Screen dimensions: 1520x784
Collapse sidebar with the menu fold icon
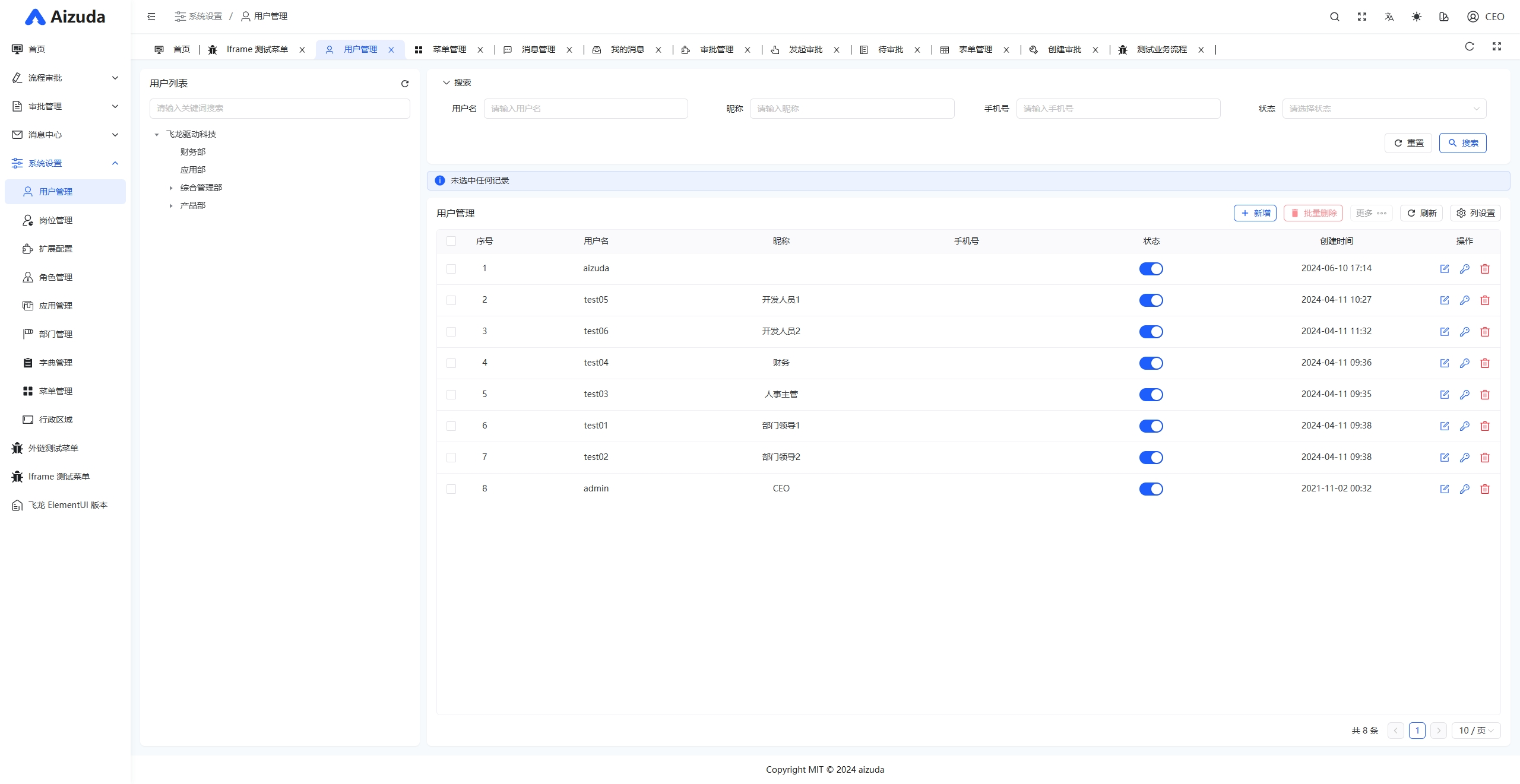pyautogui.click(x=151, y=17)
